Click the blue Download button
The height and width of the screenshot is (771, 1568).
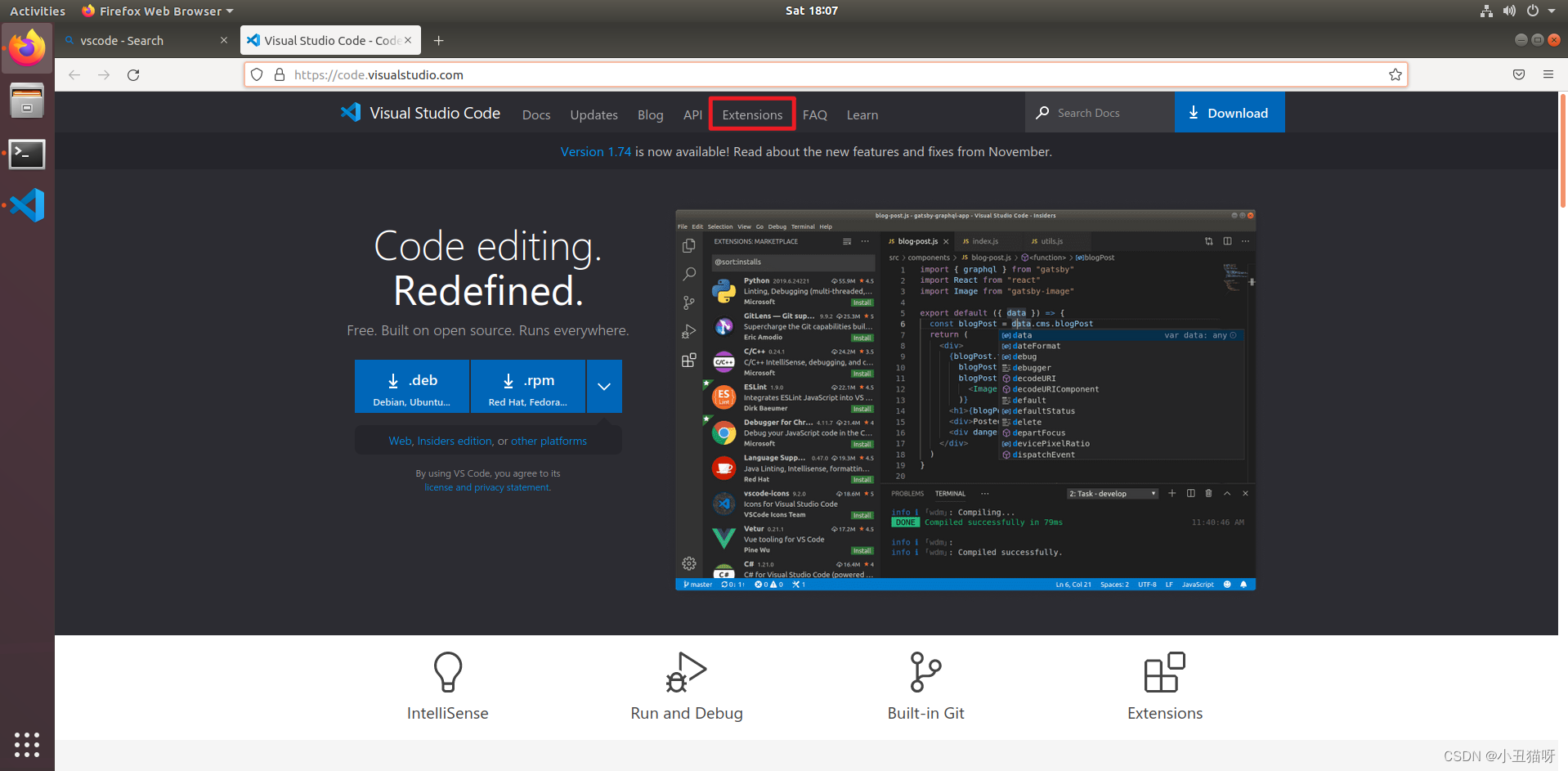tap(1230, 112)
